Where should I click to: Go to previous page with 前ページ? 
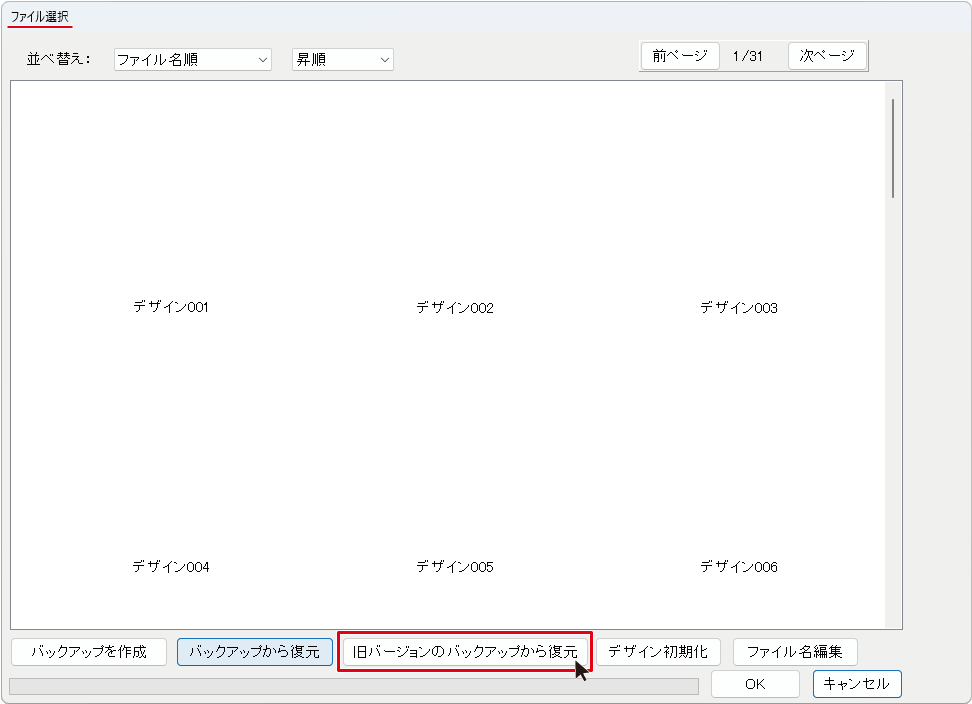click(x=679, y=56)
